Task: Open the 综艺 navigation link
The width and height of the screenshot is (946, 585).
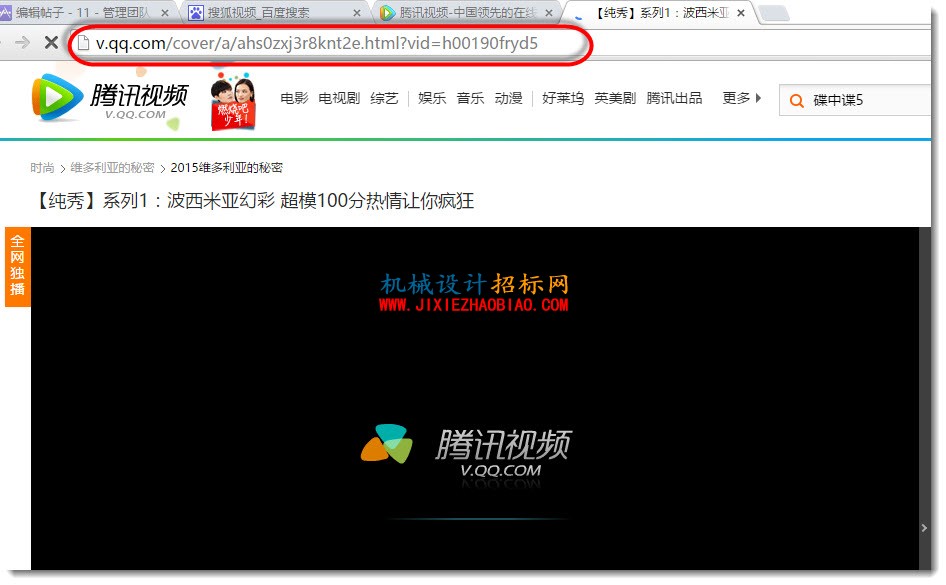Action: click(x=384, y=98)
